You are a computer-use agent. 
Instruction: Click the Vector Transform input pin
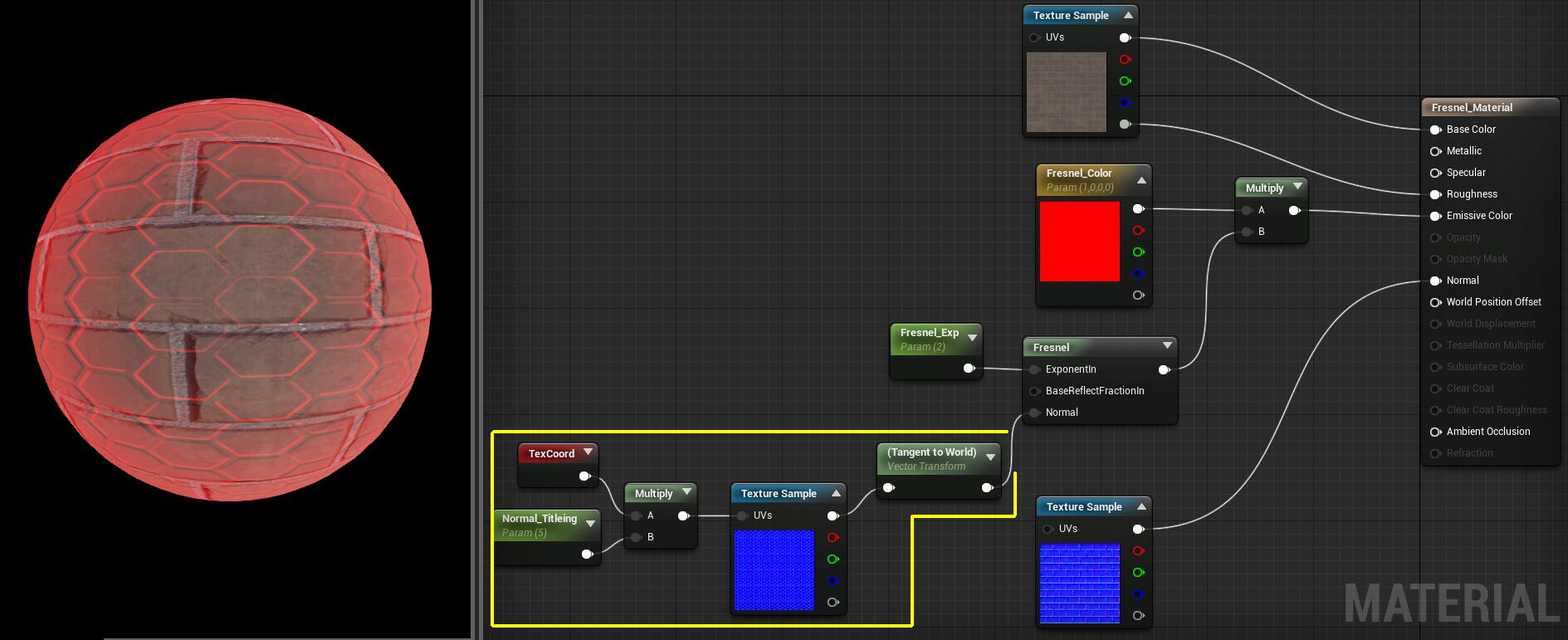point(888,488)
